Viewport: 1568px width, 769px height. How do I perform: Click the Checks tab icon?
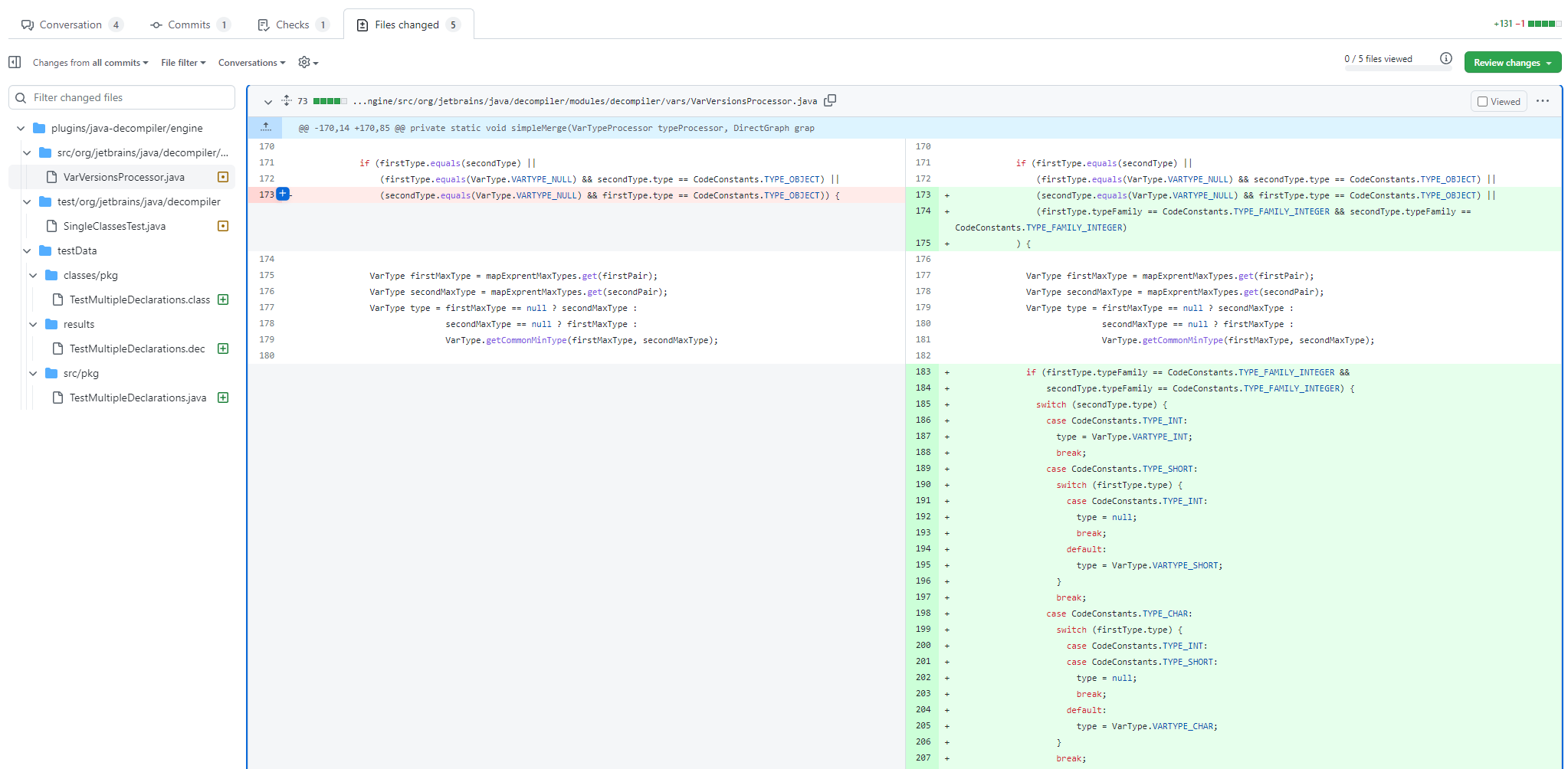(x=264, y=25)
